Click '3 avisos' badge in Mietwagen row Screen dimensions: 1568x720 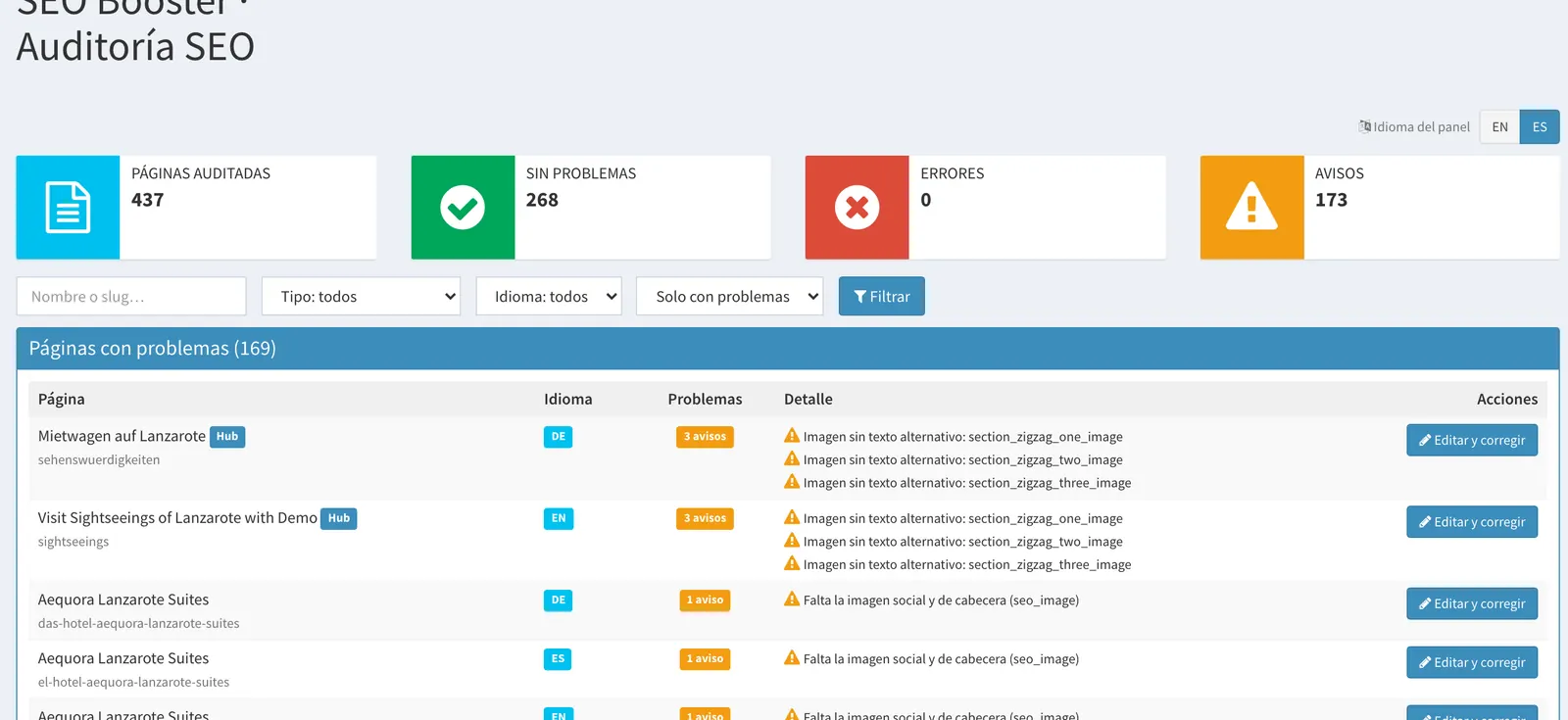click(705, 437)
